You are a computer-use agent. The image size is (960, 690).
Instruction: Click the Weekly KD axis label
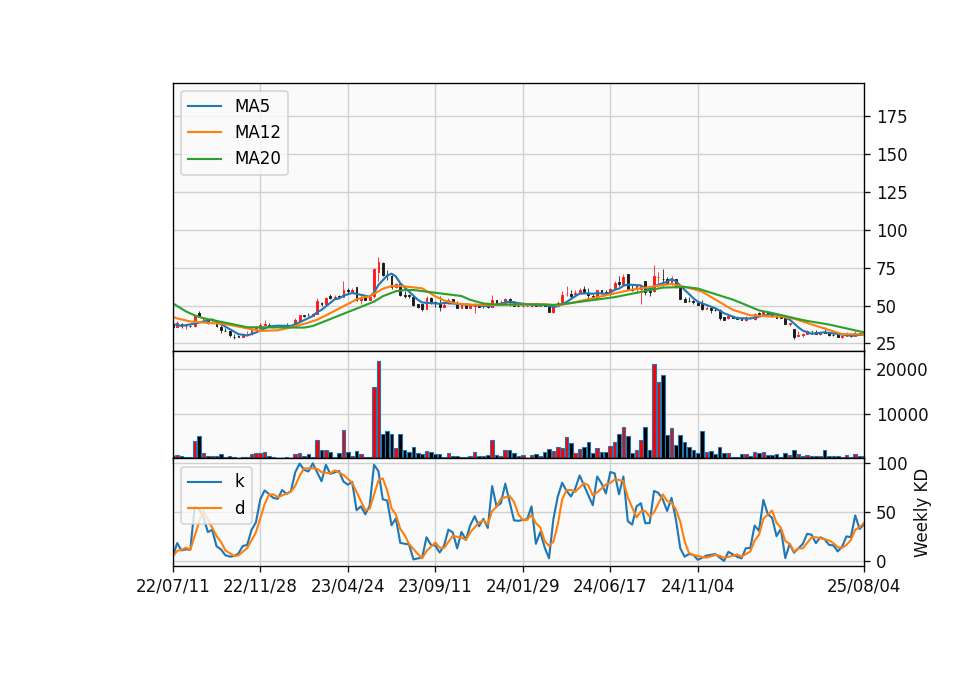(x=921, y=514)
